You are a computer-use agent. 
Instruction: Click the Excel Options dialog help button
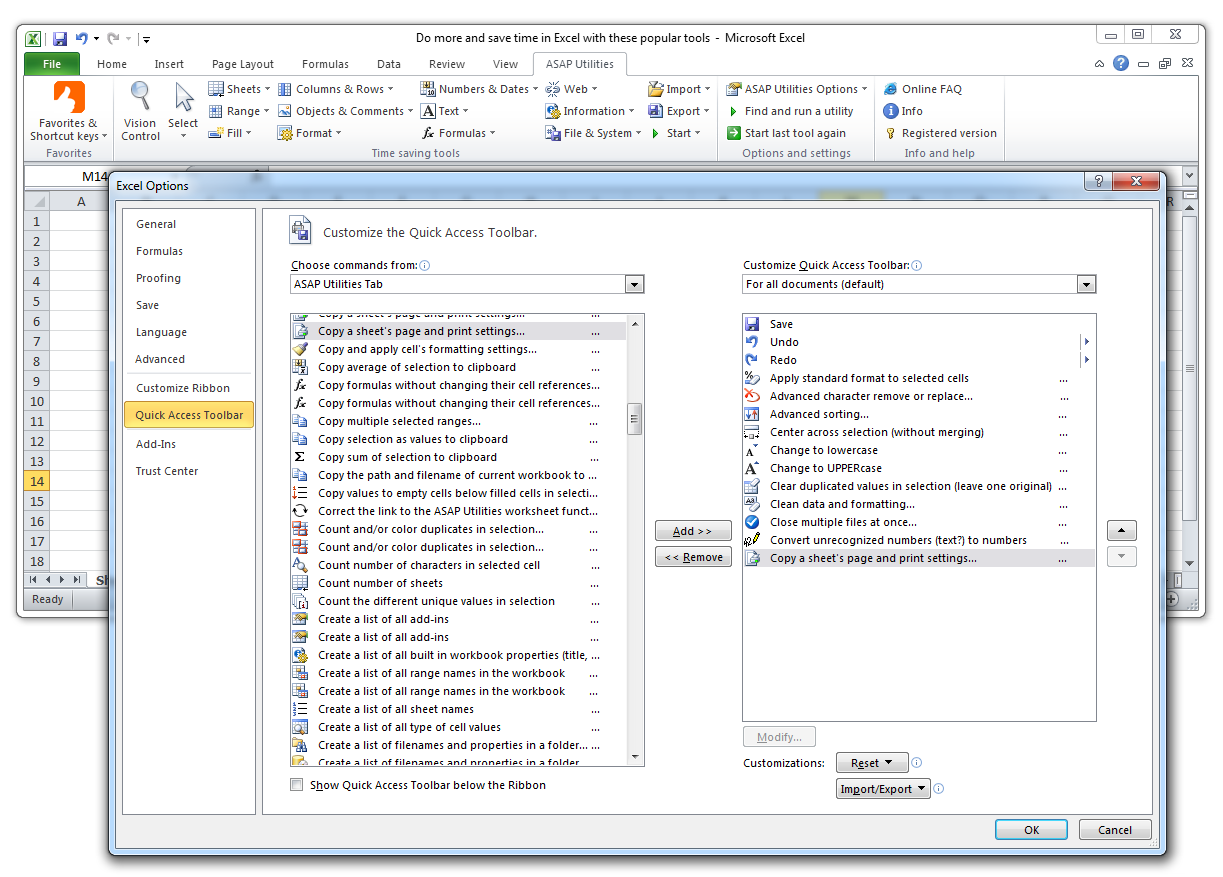pyautogui.click(x=1098, y=181)
